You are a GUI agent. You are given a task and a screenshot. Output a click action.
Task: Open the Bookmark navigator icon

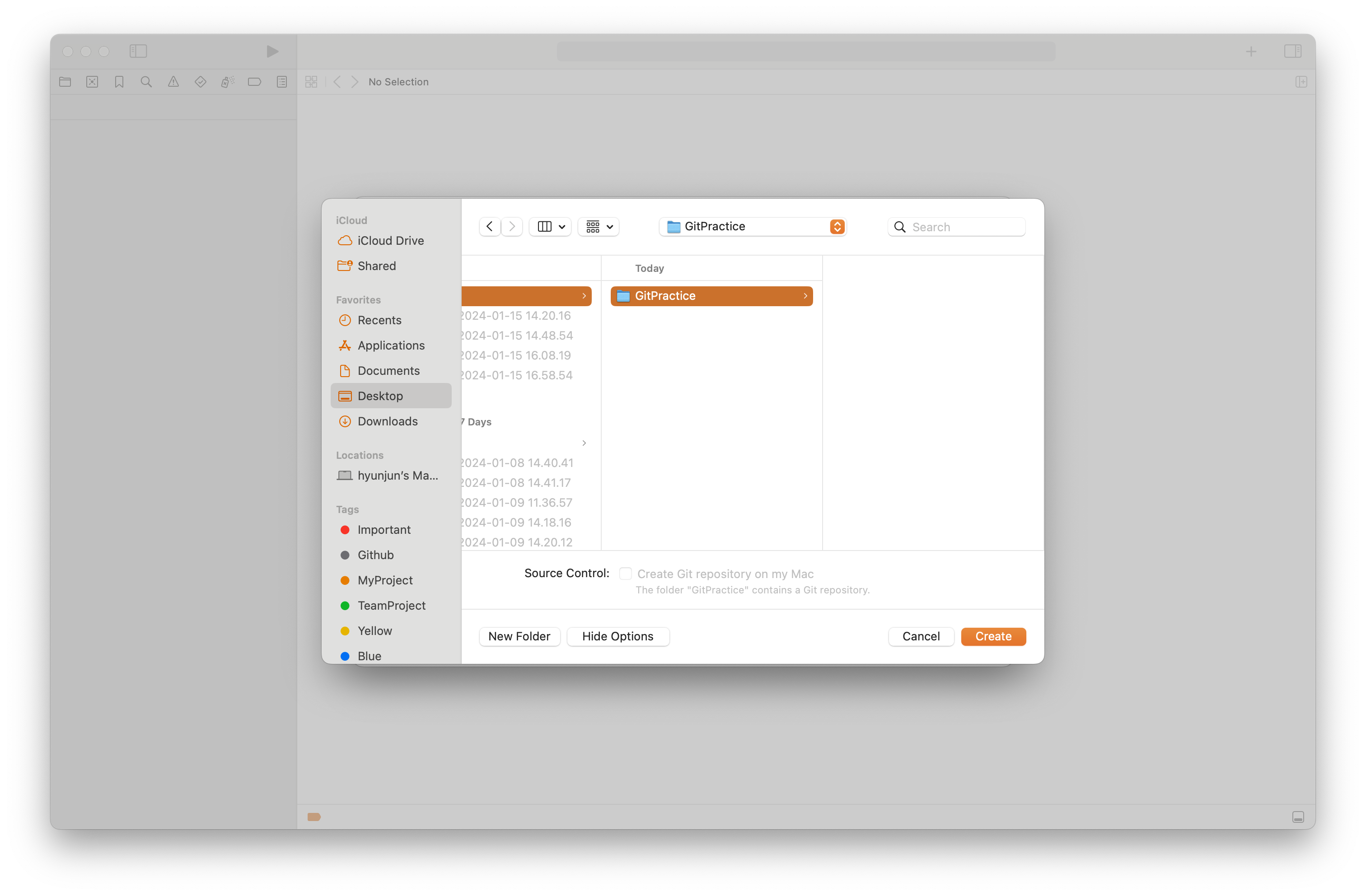119,82
